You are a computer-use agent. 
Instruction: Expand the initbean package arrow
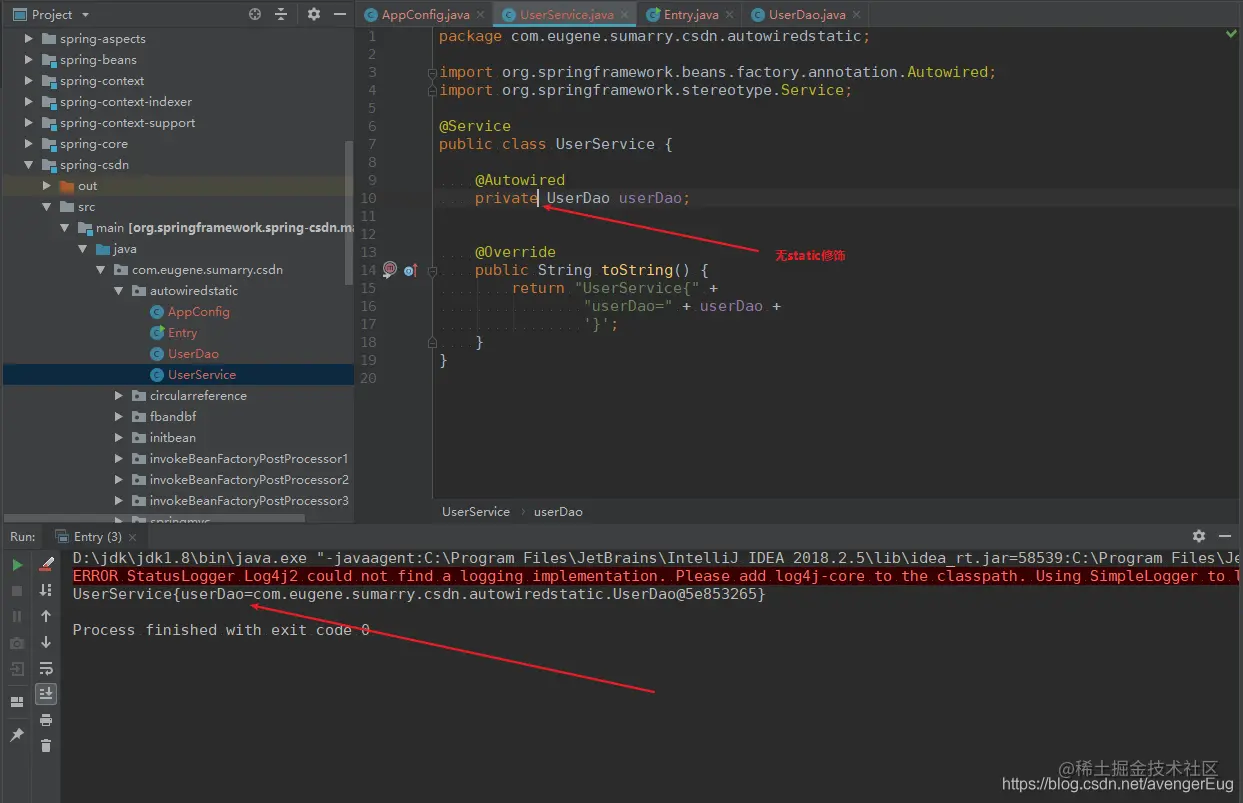pos(119,438)
